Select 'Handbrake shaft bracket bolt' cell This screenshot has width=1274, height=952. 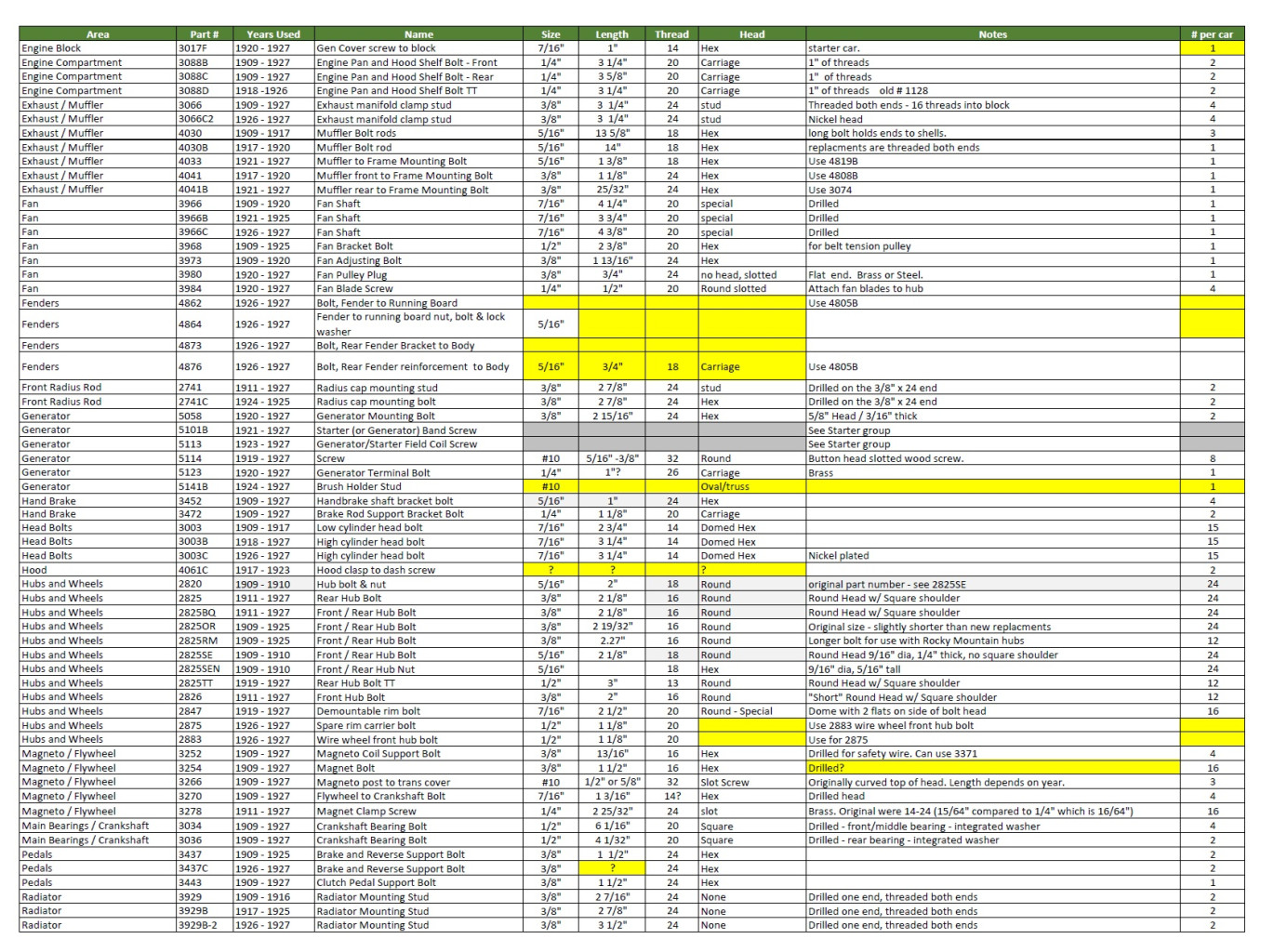pyautogui.click(x=418, y=501)
